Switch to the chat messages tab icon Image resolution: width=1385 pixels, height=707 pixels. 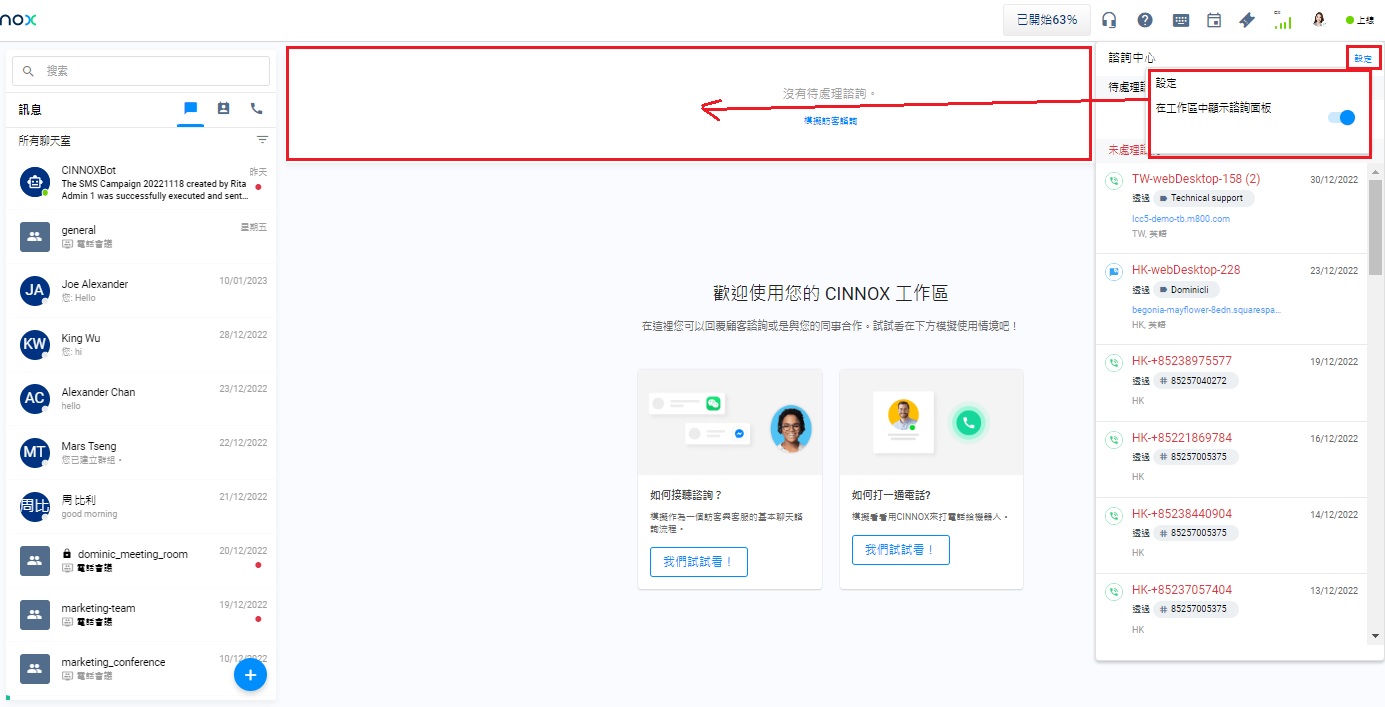coord(190,109)
